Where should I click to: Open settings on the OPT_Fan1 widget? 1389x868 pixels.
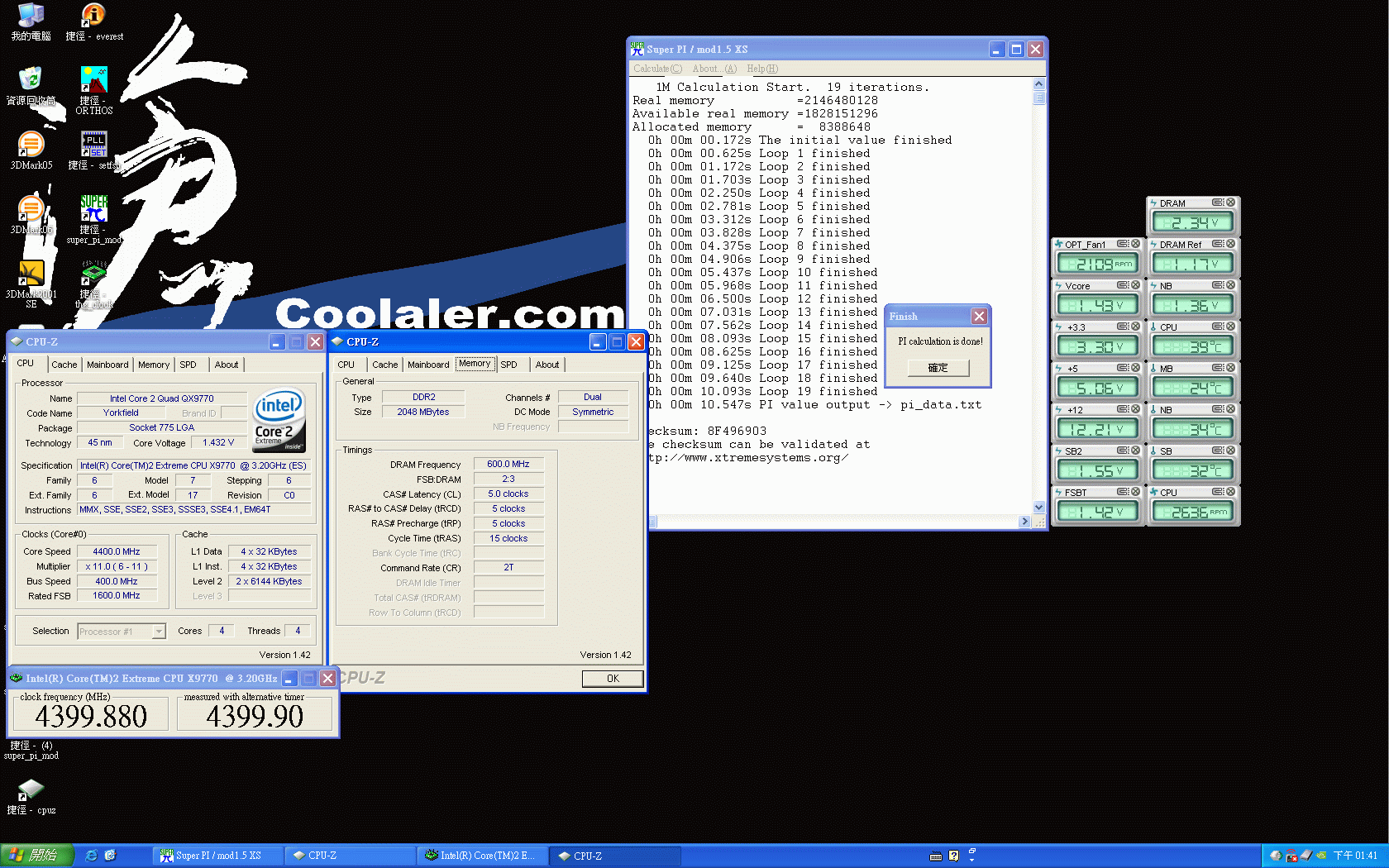click(1123, 244)
